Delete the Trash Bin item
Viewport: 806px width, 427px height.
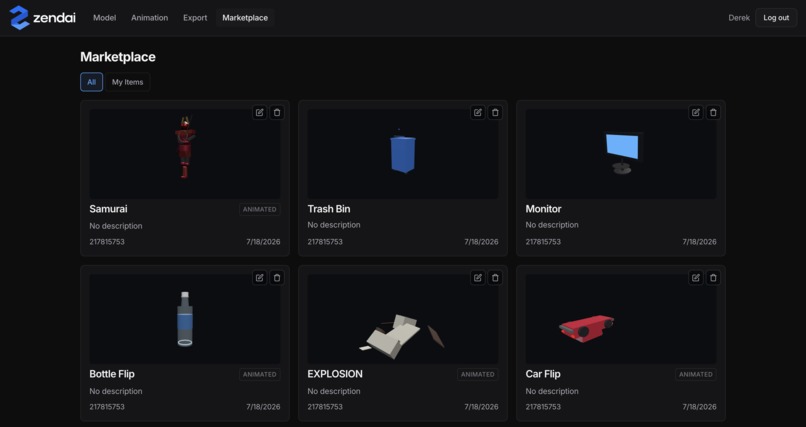(x=495, y=113)
